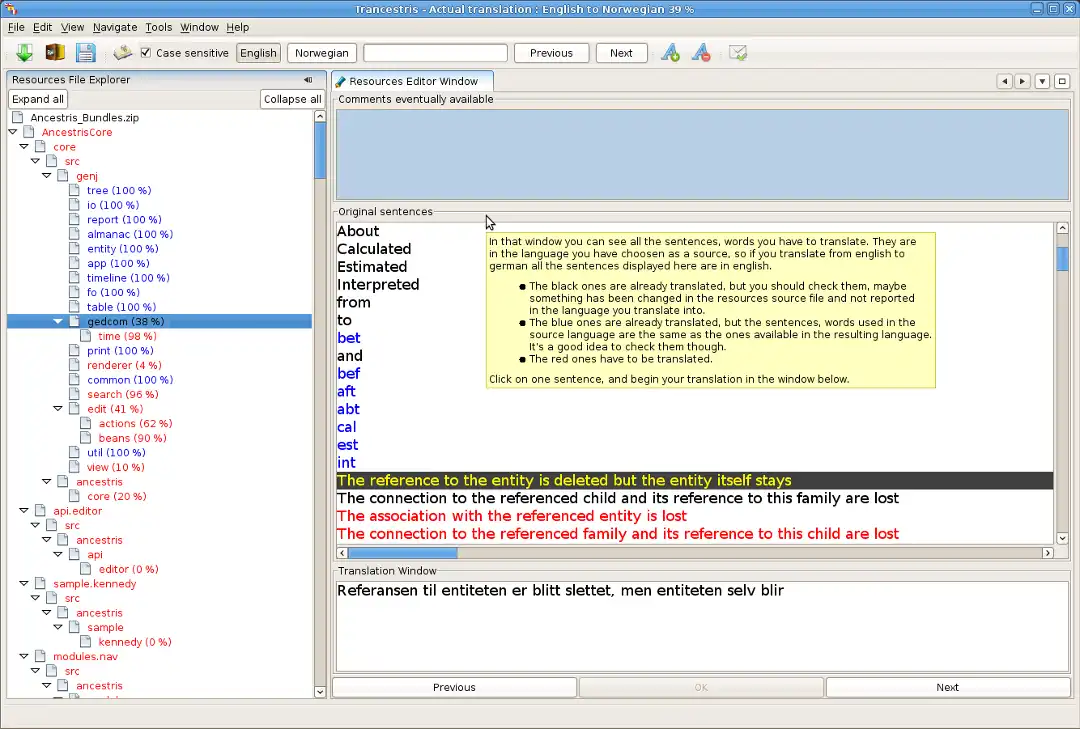This screenshot has width=1080, height=729.
Task: Click the bottom Previous translation button
Action: pos(454,687)
